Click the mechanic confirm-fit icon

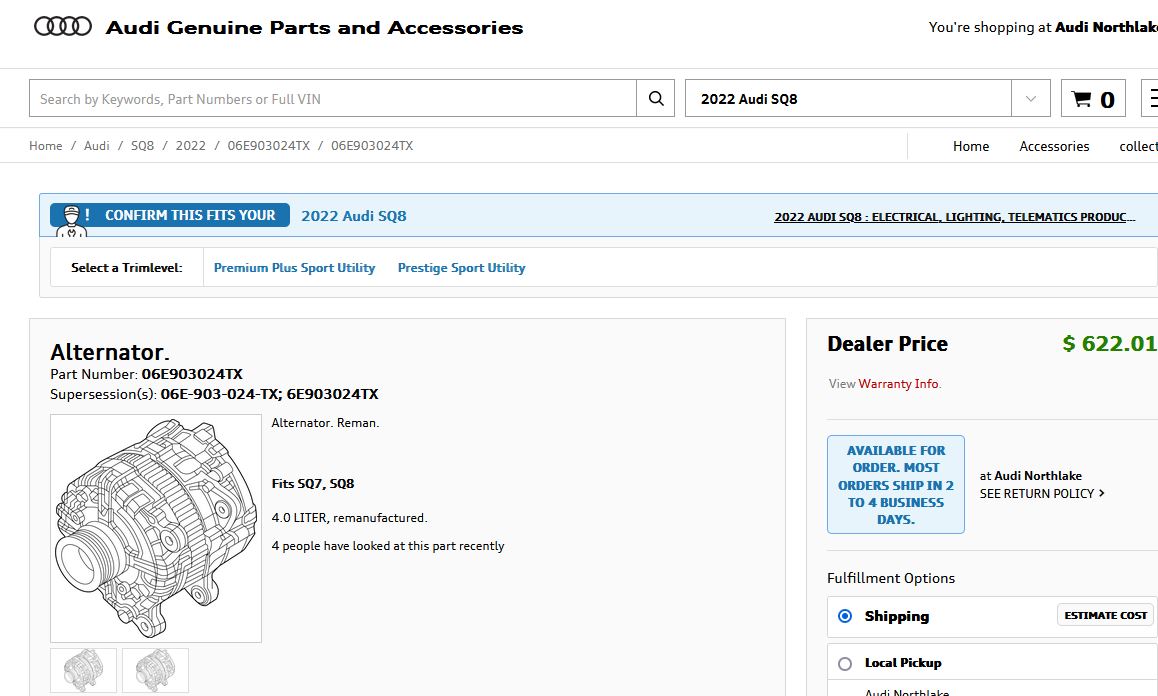[72, 221]
